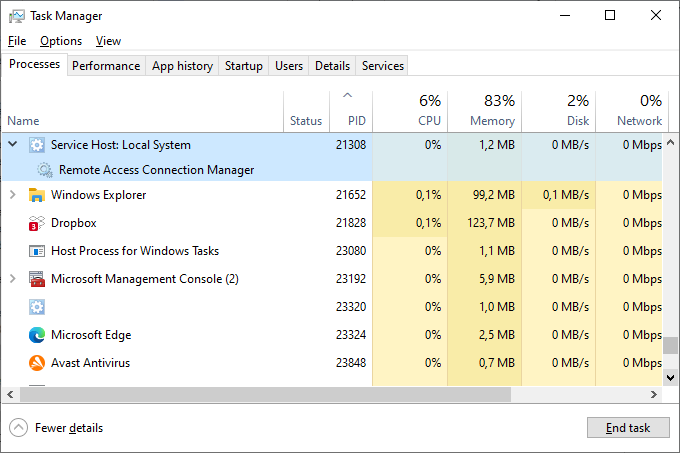Click the Dropbox process icon
The image size is (680, 453).
click(x=37, y=223)
